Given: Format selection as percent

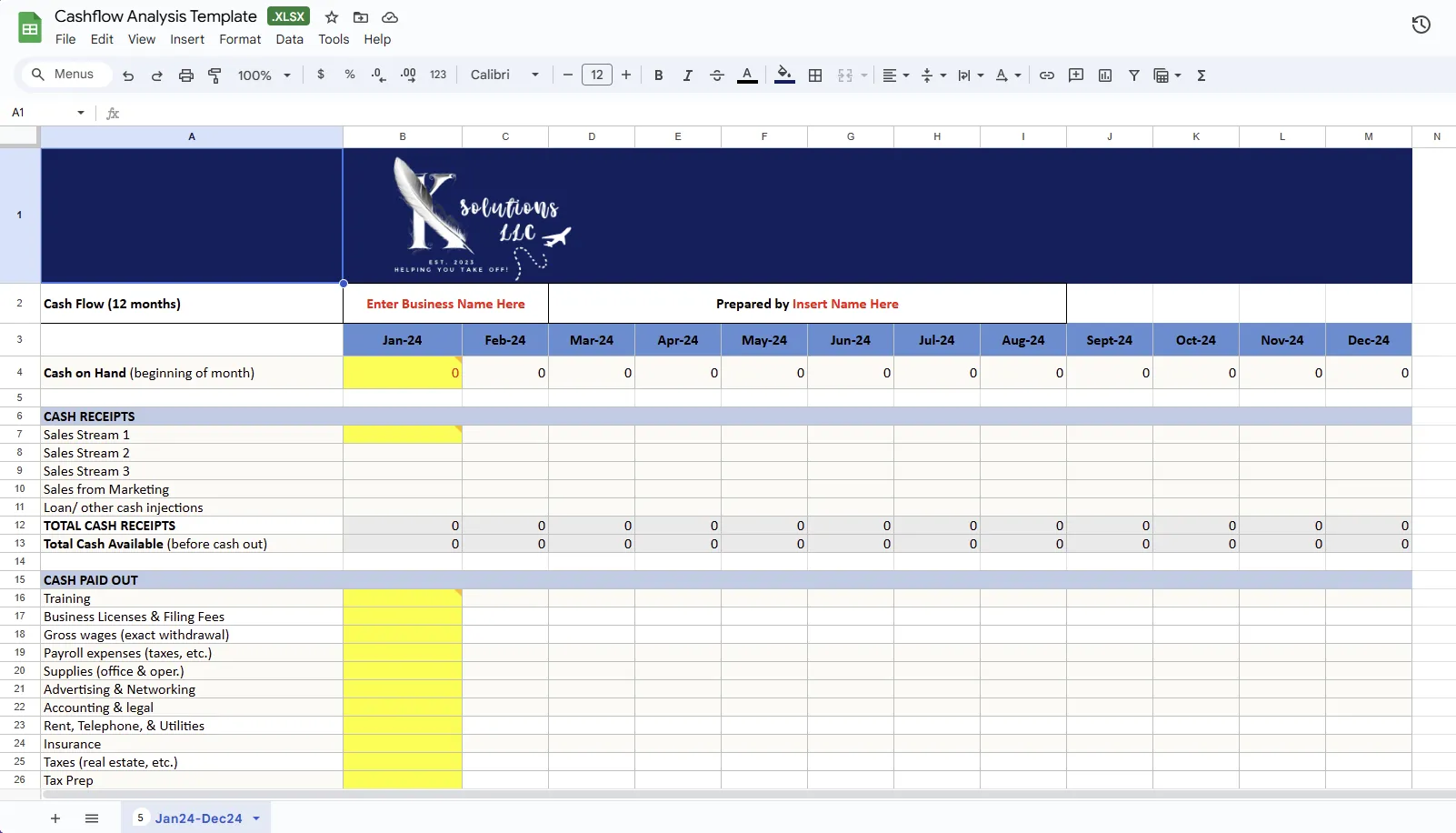Looking at the screenshot, I should pyautogui.click(x=350, y=75).
